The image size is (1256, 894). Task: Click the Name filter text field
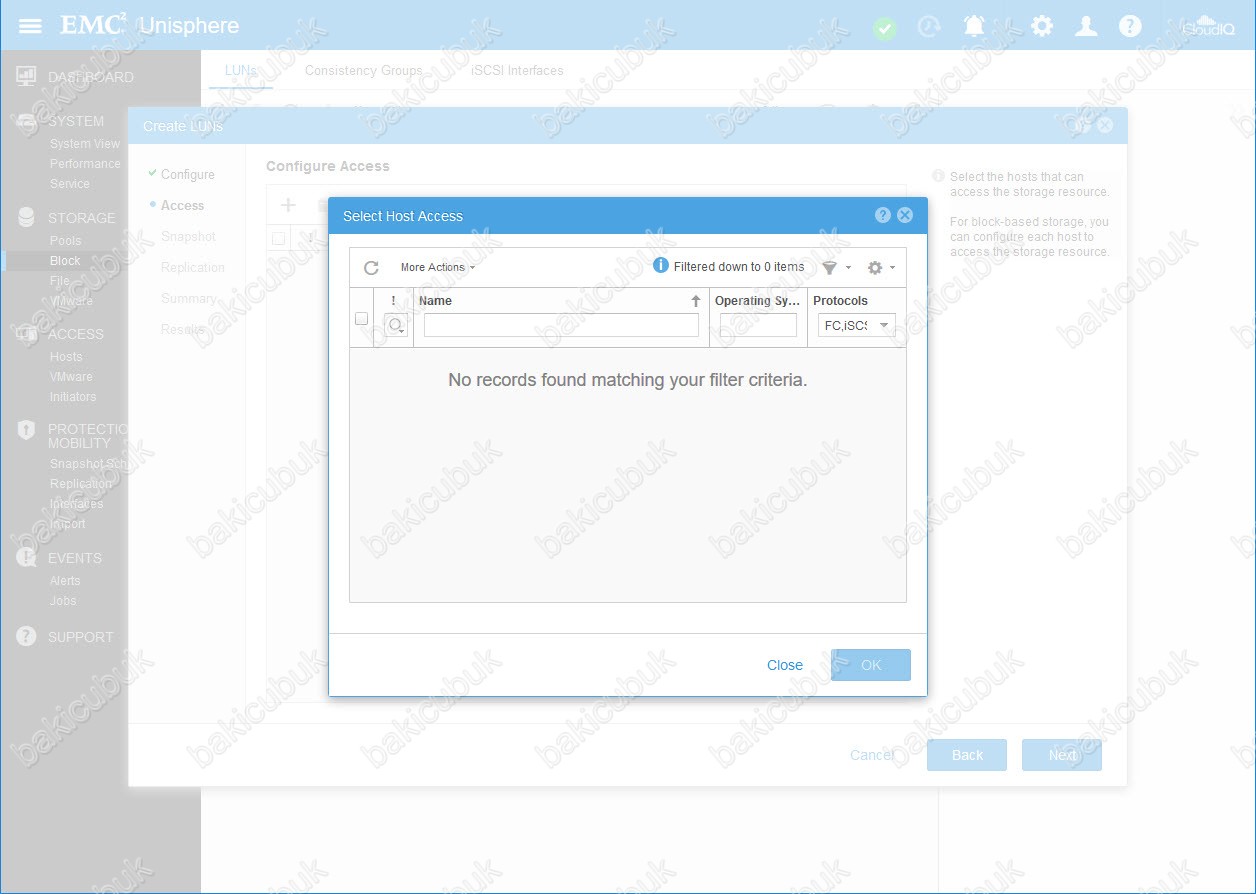(561, 325)
